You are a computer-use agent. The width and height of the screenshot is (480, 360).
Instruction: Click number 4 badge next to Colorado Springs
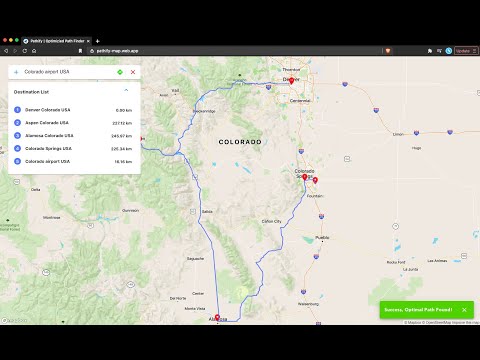(18, 148)
